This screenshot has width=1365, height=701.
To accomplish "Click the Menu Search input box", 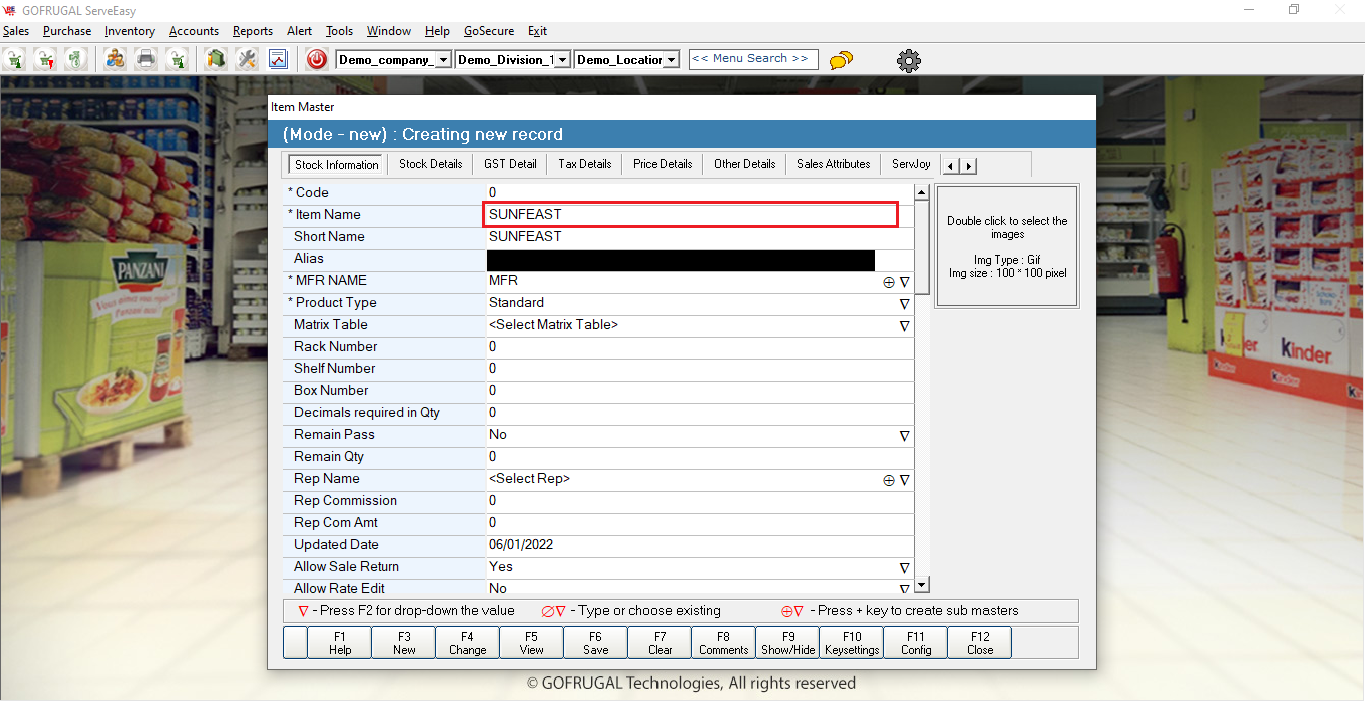I will click(x=753, y=59).
